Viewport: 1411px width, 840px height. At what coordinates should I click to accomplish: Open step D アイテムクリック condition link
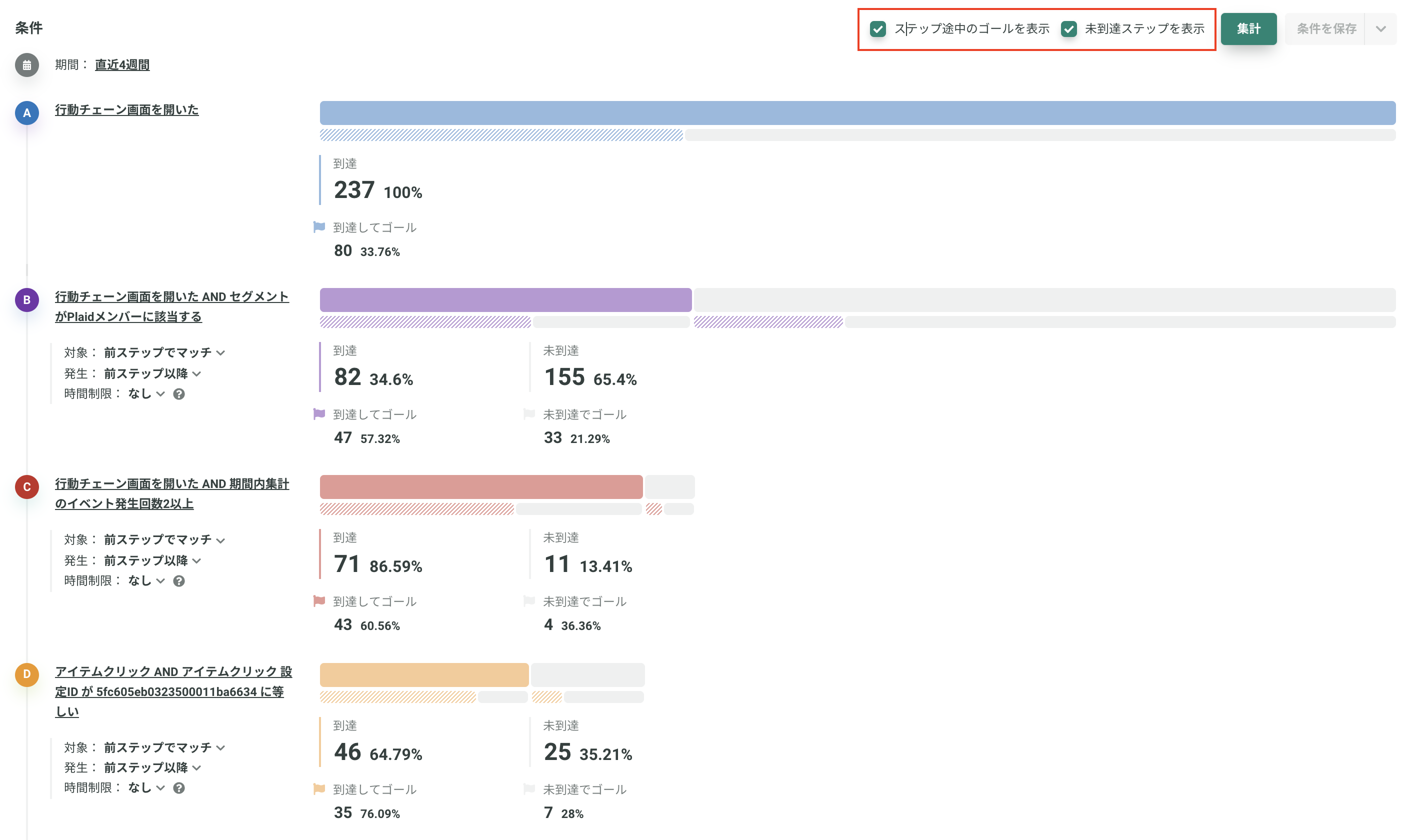[173, 691]
